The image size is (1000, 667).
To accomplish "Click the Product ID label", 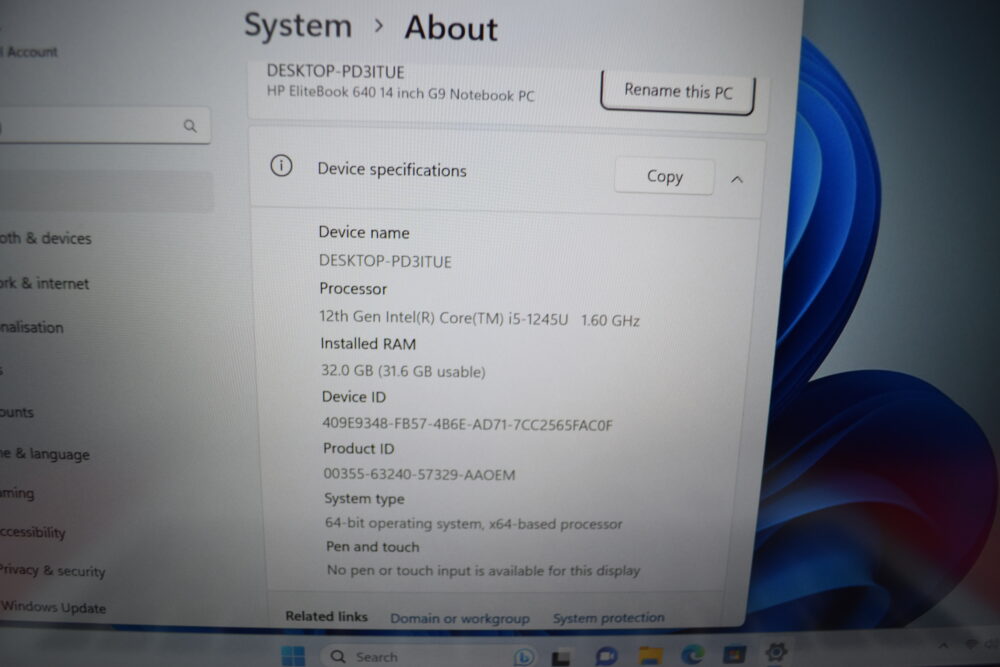I will (358, 449).
